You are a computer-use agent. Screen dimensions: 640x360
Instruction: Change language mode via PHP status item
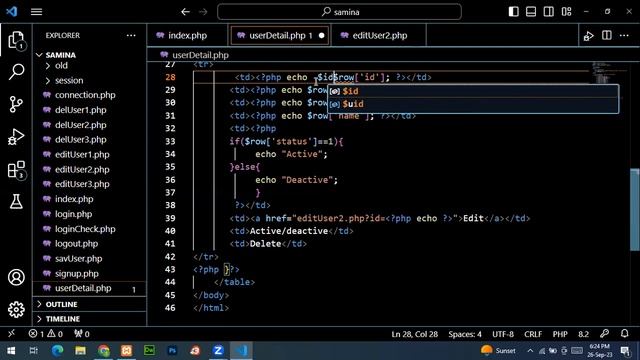point(560,334)
